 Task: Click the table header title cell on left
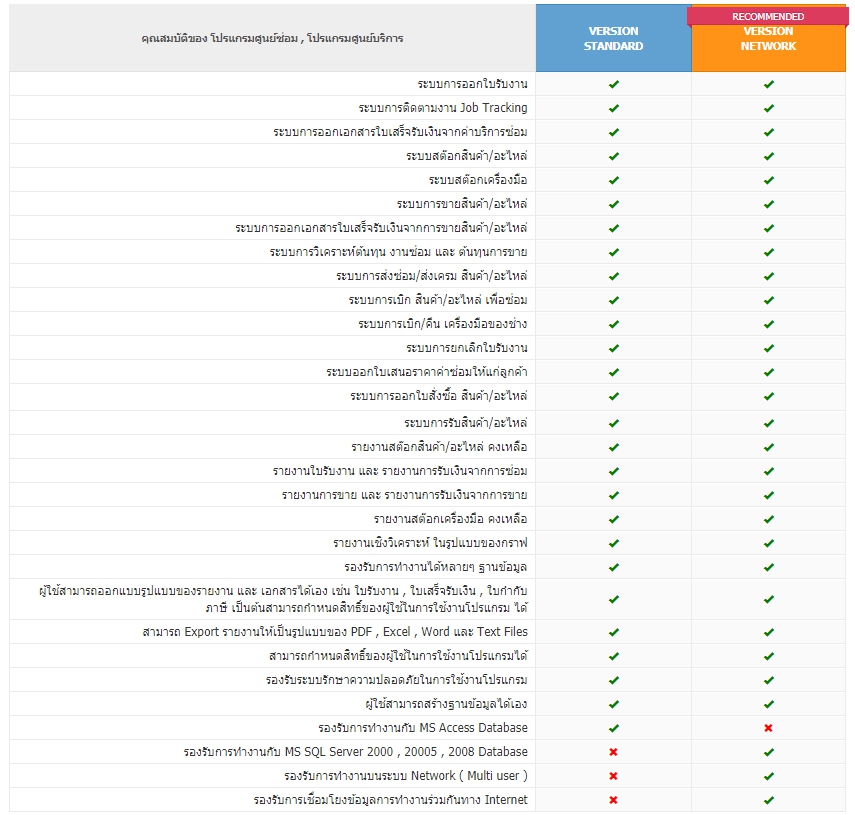pos(272,39)
